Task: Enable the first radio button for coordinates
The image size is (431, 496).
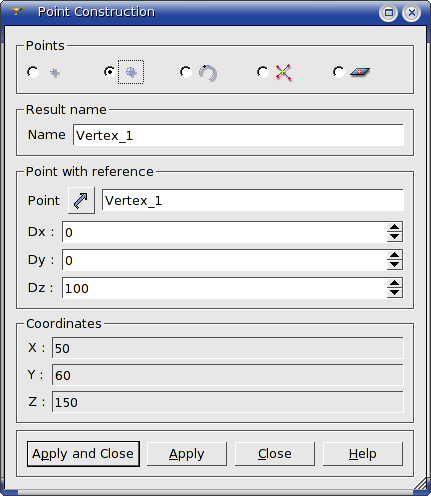Action: coord(33,72)
